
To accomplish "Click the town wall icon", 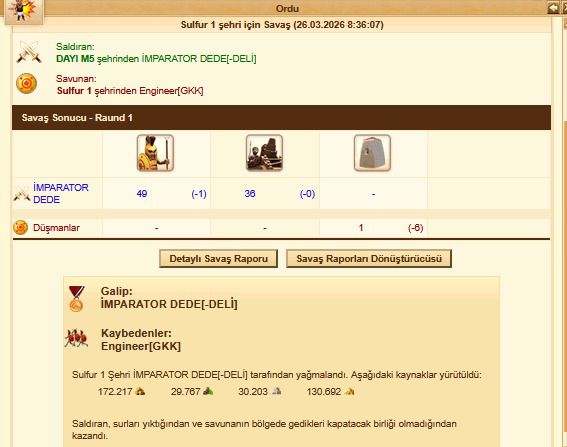I will (372, 153).
